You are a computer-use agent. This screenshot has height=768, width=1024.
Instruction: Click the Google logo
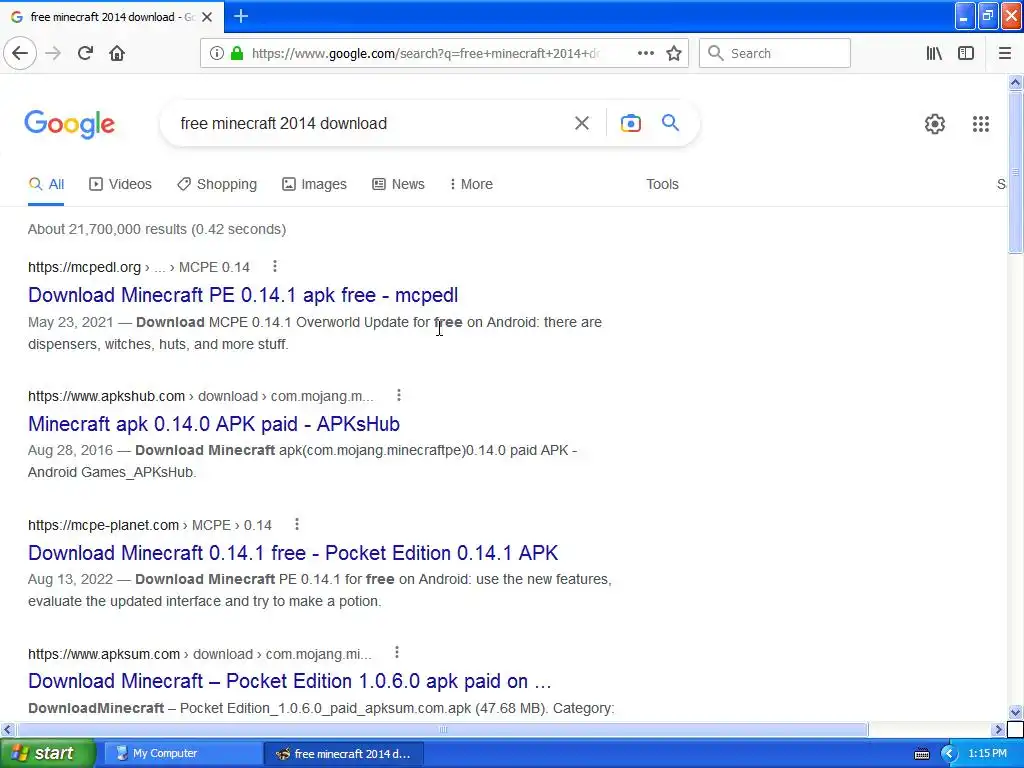(x=69, y=124)
